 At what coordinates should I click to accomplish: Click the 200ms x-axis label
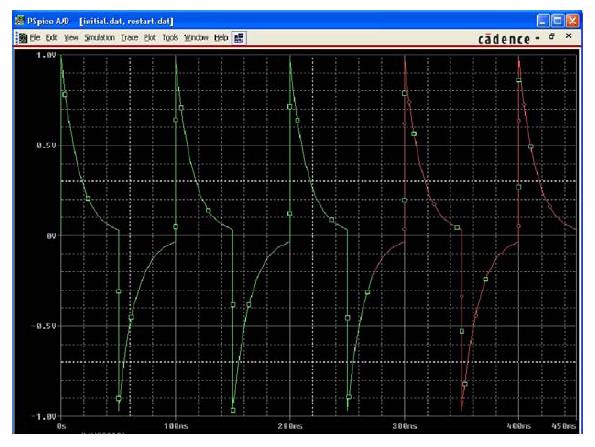(290, 426)
